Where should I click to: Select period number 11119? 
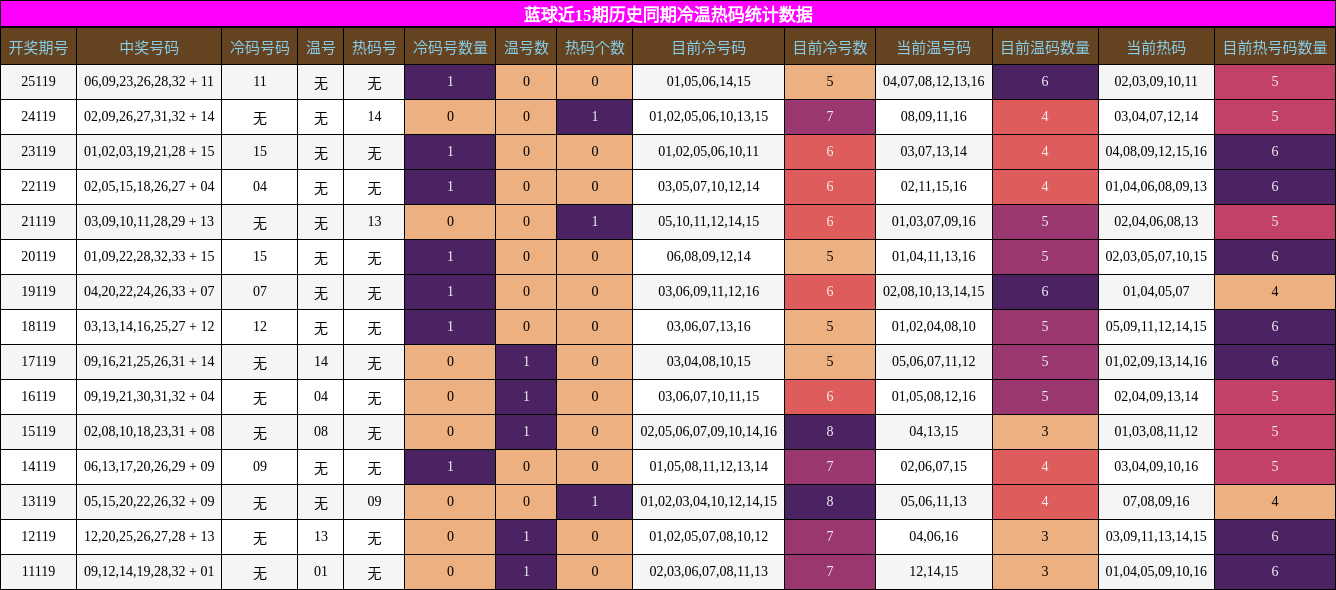pos(38,572)
